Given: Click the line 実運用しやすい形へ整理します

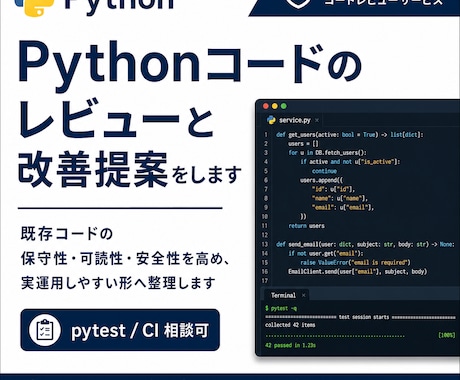Looking at the screenshot, I should click(118, 283).
